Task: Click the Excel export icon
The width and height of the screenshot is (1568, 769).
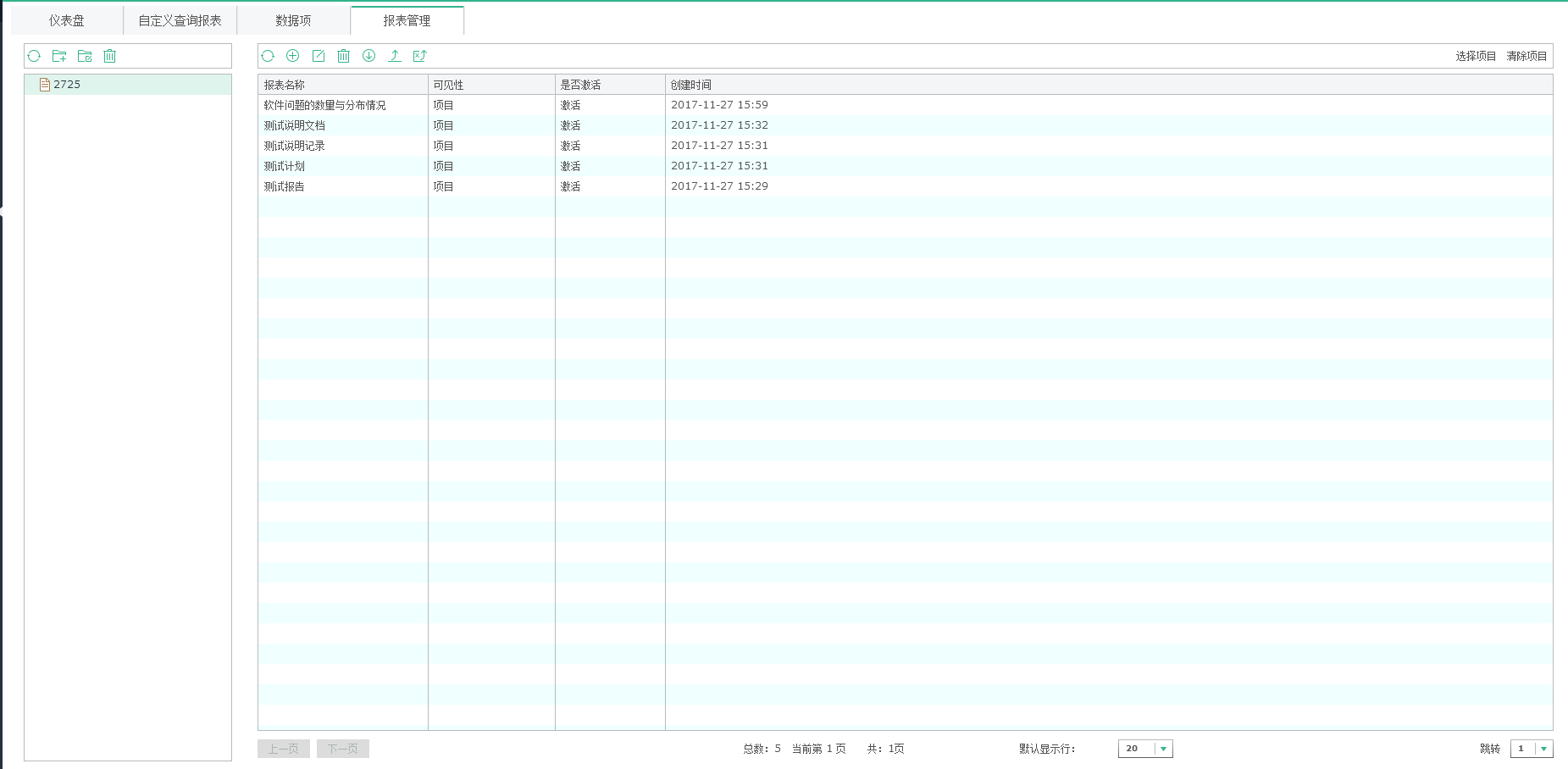Action: click(x=419, y=56)
